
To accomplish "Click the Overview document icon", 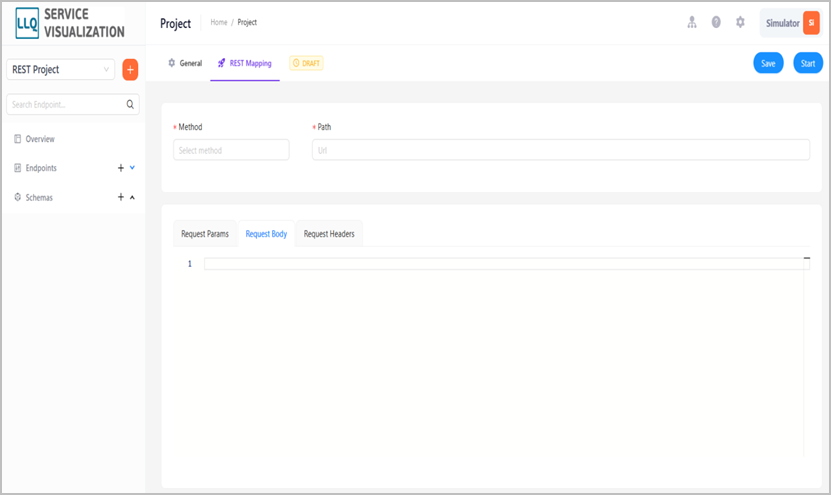I will 17,139.
